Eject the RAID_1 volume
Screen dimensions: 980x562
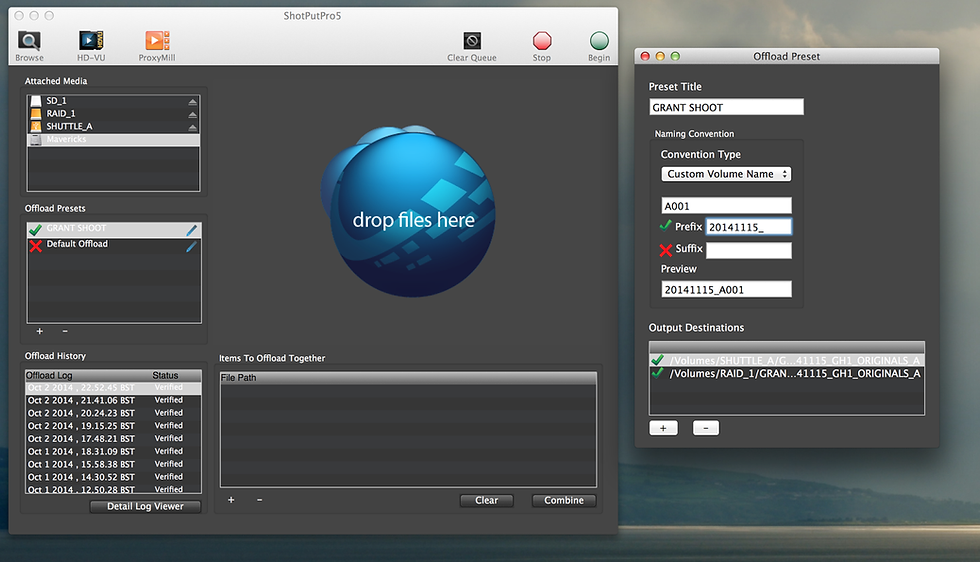[x=192, y=114]
